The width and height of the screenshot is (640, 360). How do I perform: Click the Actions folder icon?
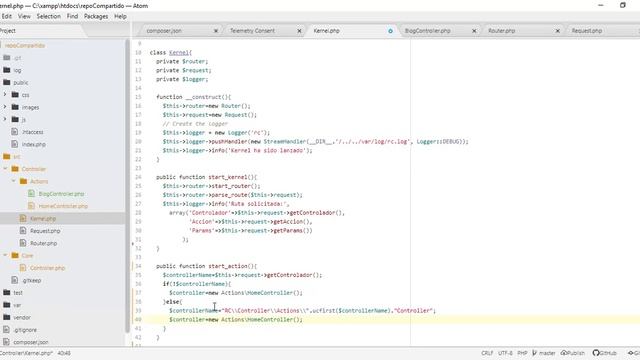pos(23,181)
